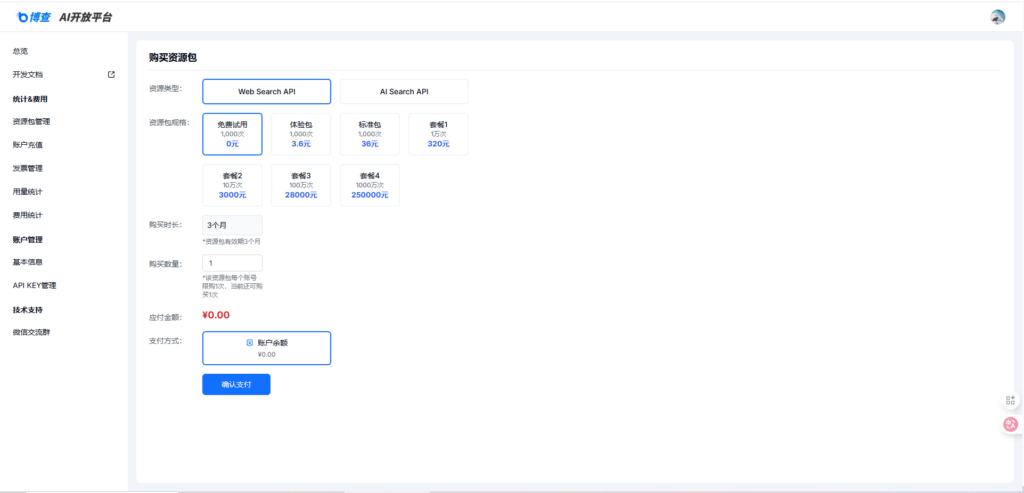The height and width of the screenshot is (493, 1024).
Task: Click the 账户余额 wallet icon
Action: pos(250,343)
